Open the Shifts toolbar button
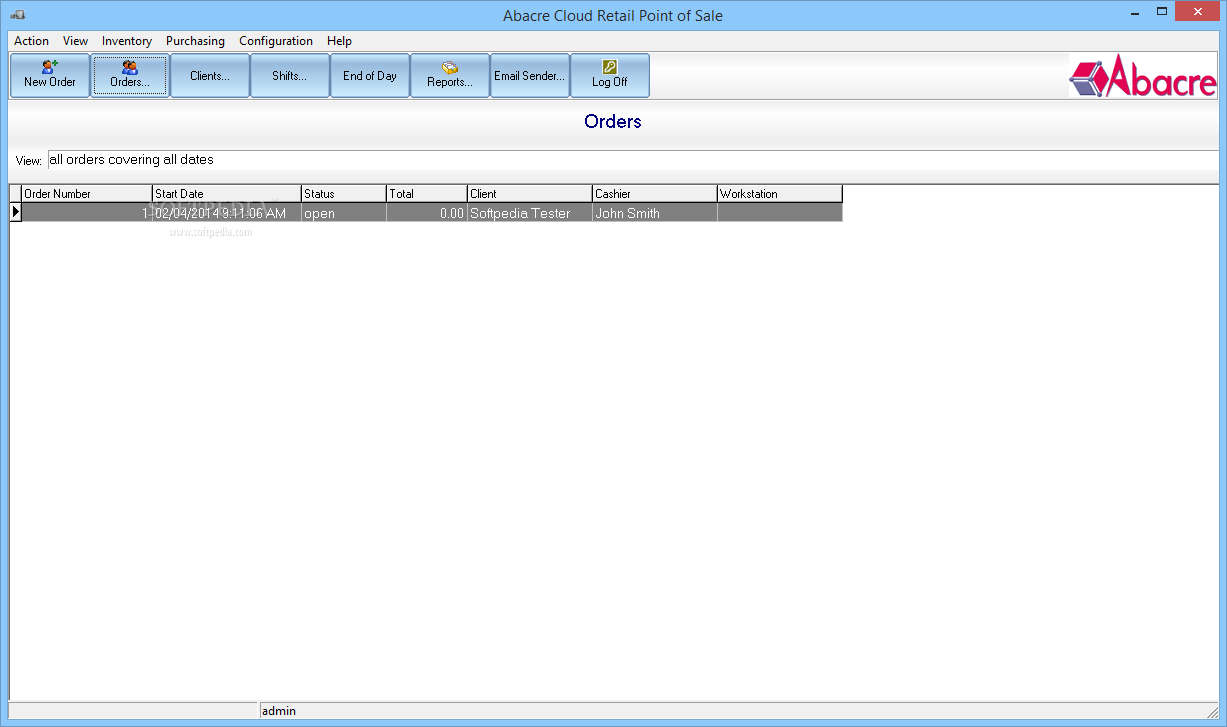 290,75
